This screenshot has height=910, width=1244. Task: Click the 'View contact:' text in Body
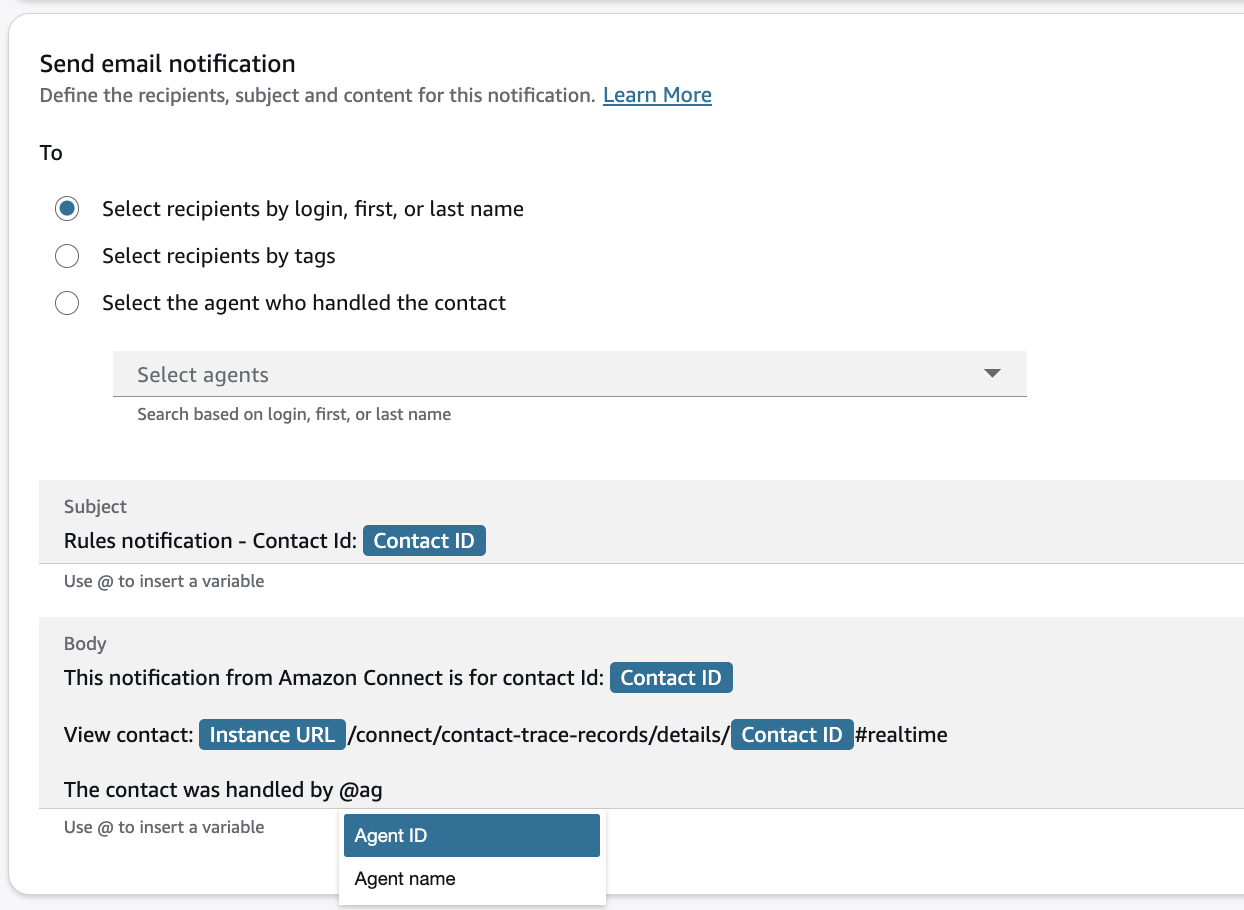tap(128, 735)
